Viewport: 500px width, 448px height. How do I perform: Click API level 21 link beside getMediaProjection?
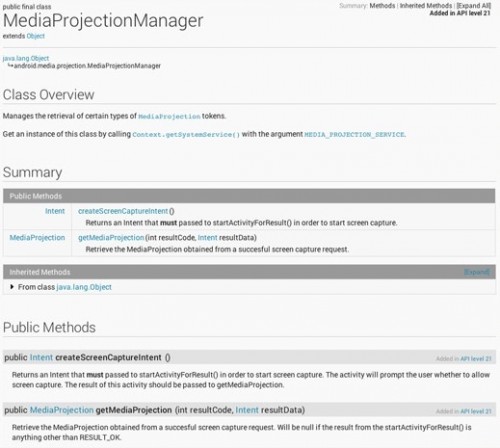point(476,411)
